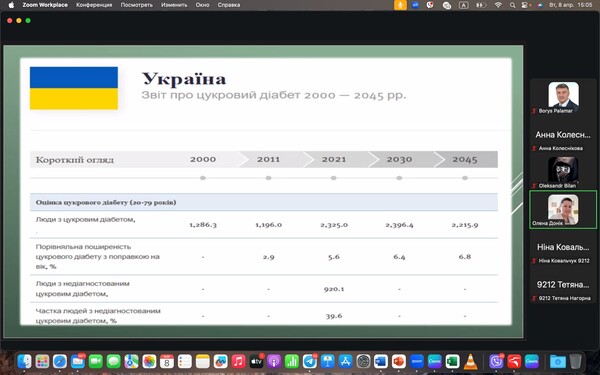Select Borys Palamar participant video tile
Image resolution: width=600 pixels, height=375 pixels.
point(563,97)
